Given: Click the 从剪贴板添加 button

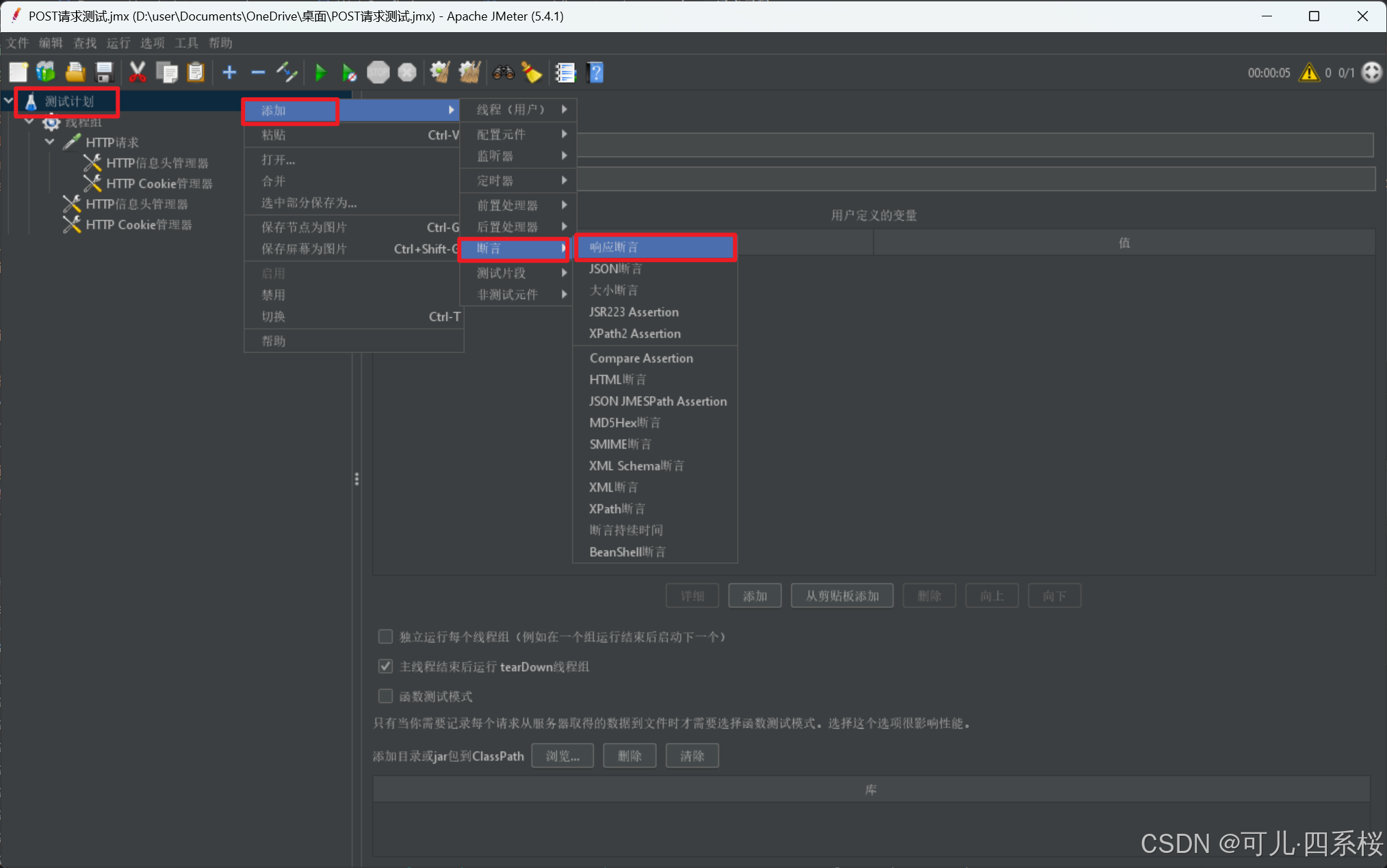Looking at the screenshot, I should pyautogui.click(x=842, y=596).
